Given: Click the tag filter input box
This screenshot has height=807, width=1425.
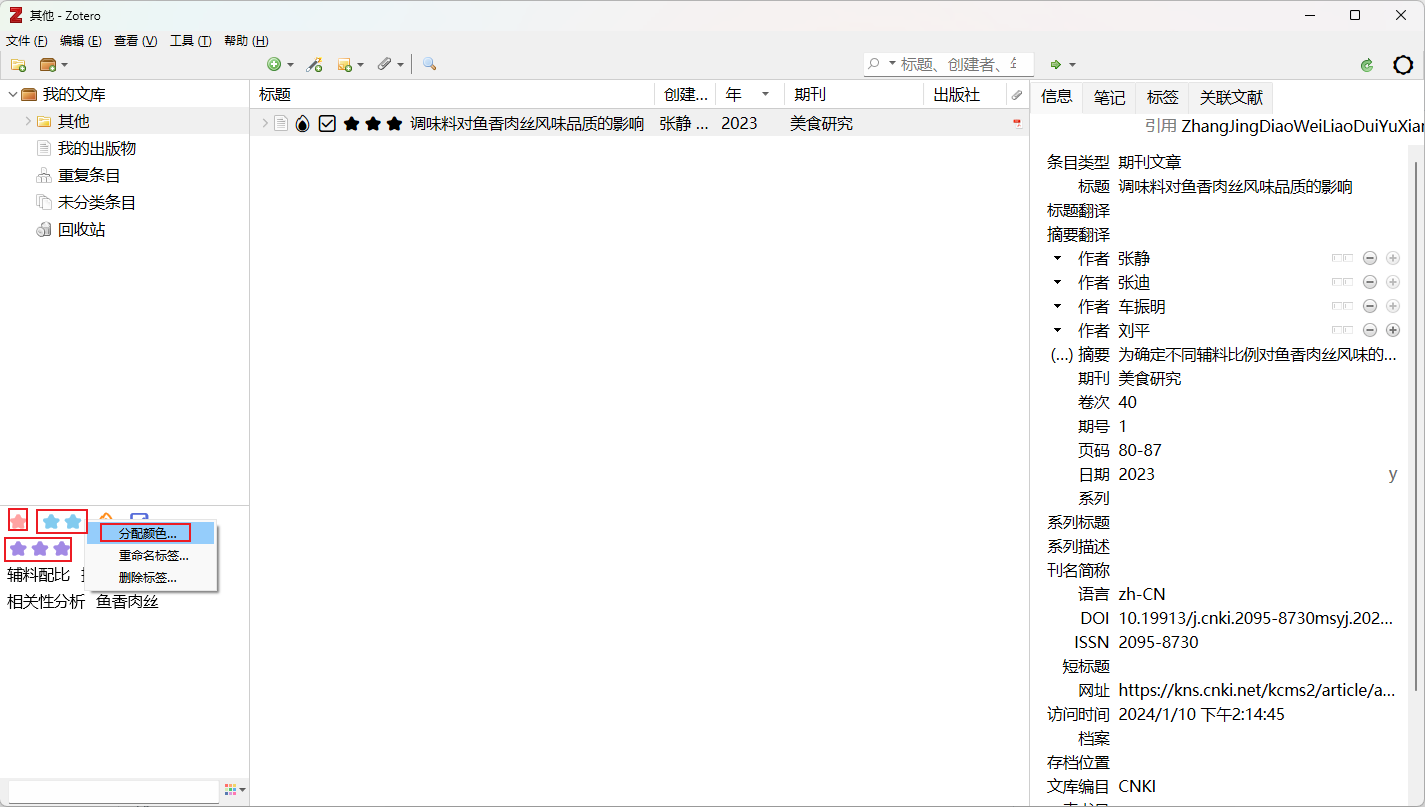Looking at the screenshot, I should (x=113, y=791).
